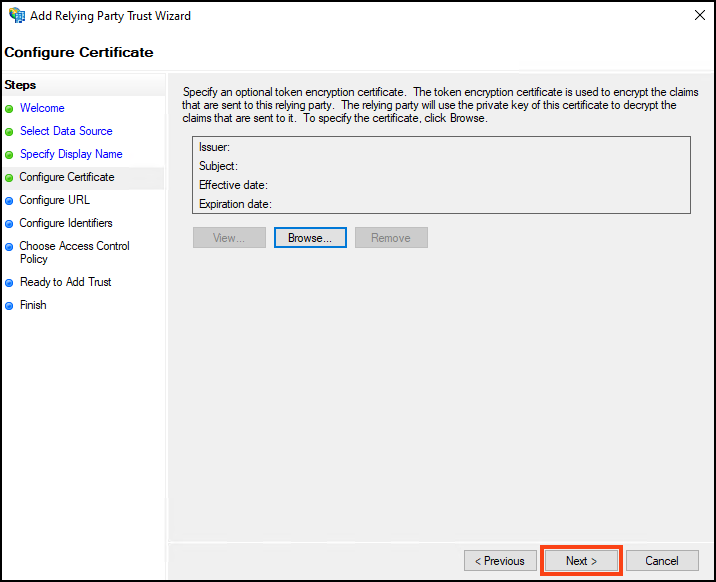
Task: Click the Subject field label
Action: click(x=218, y=166)
